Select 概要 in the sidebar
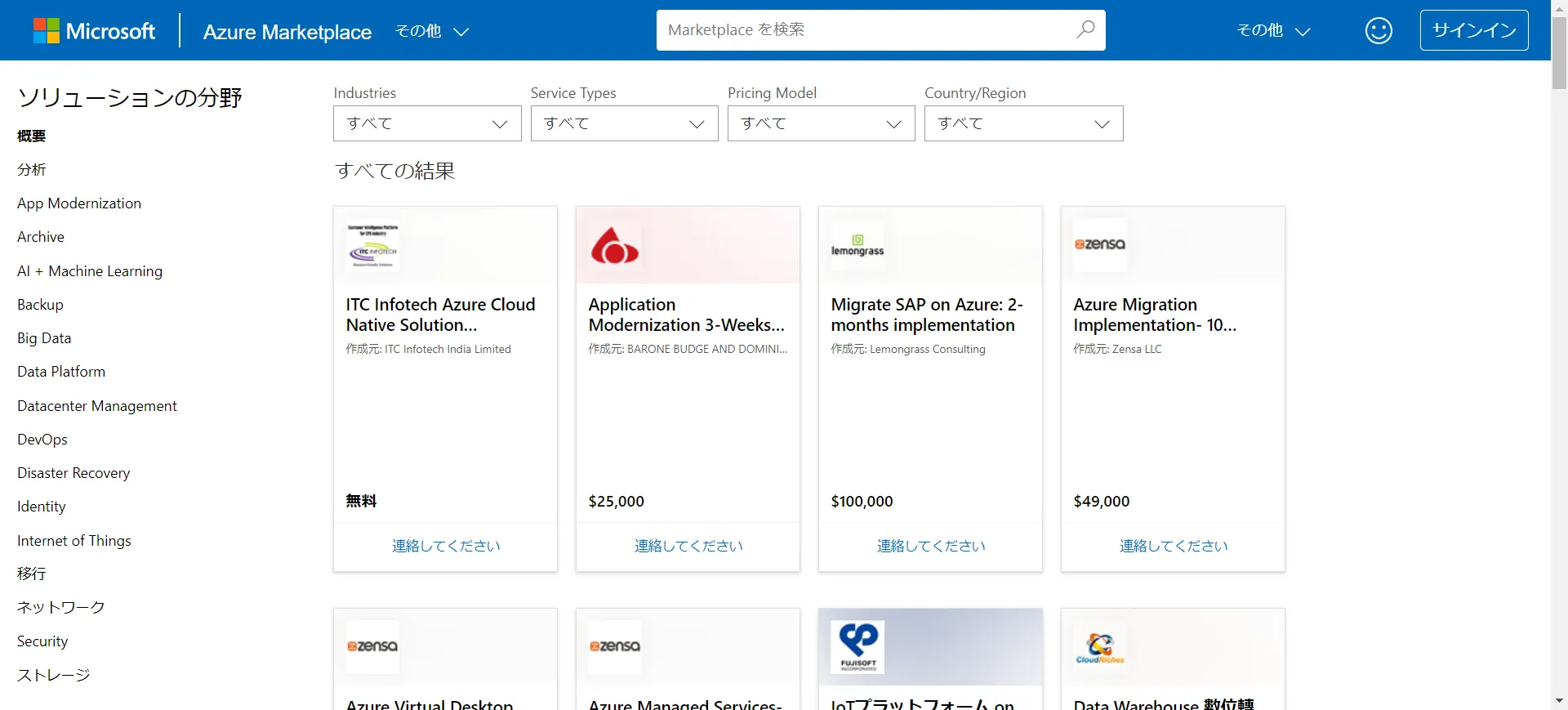The height and width of the screenshot is (710, 1568). pos(31,136)
